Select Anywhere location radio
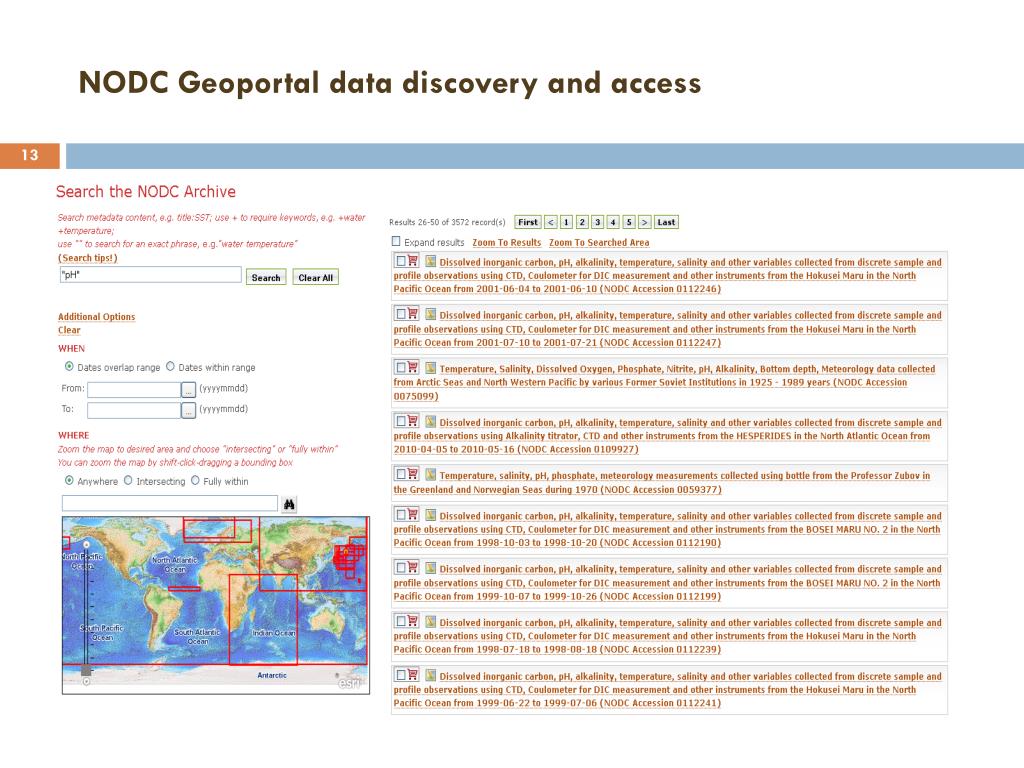 click(x=69, y=480)
